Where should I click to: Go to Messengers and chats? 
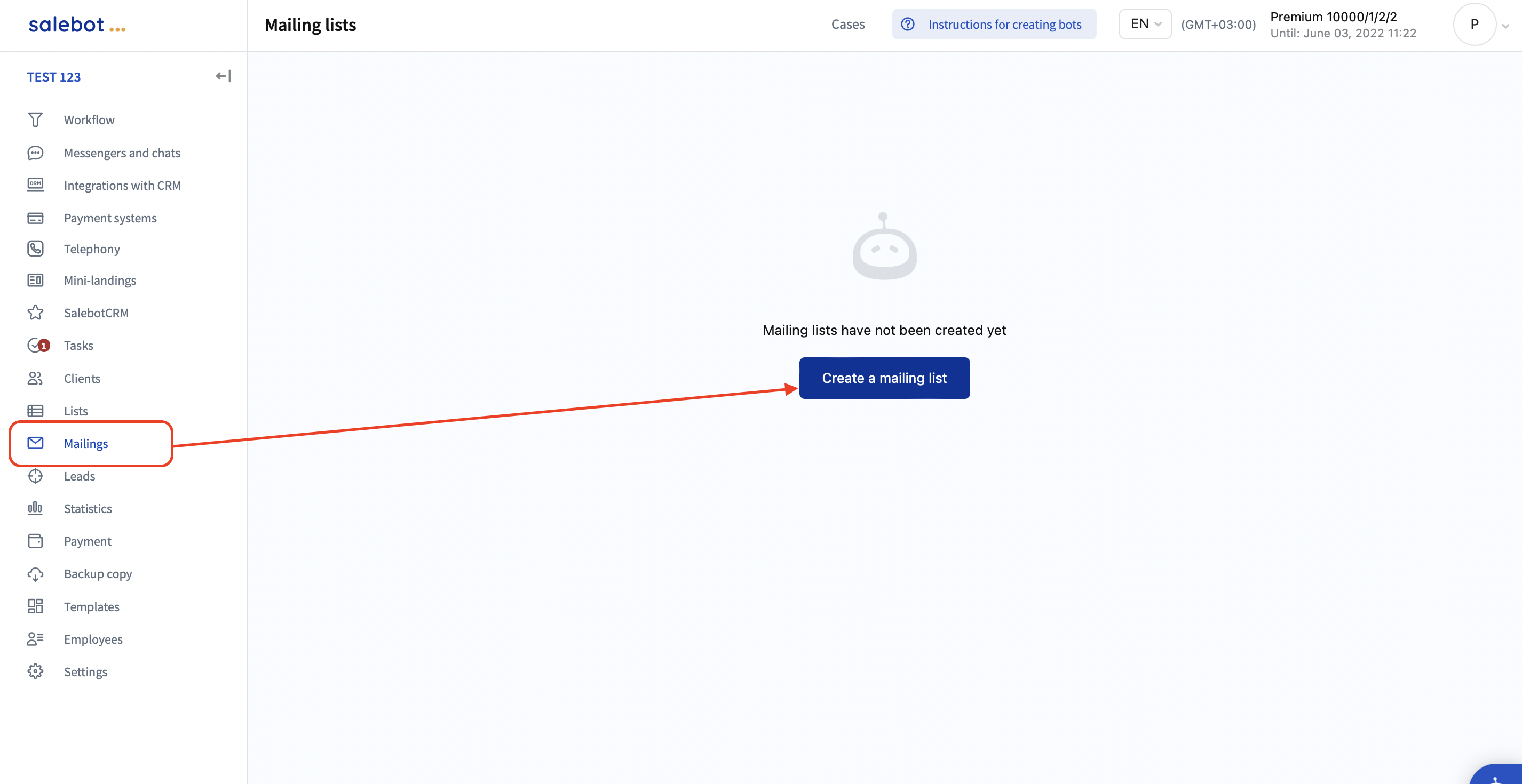tap(122, 153)
